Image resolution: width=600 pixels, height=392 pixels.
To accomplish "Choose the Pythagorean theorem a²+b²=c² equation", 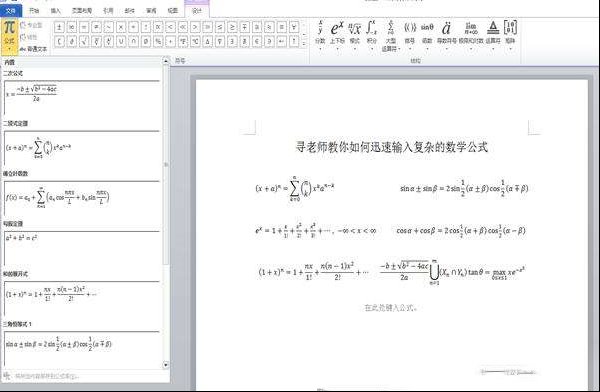I will (x=82, y=248).
